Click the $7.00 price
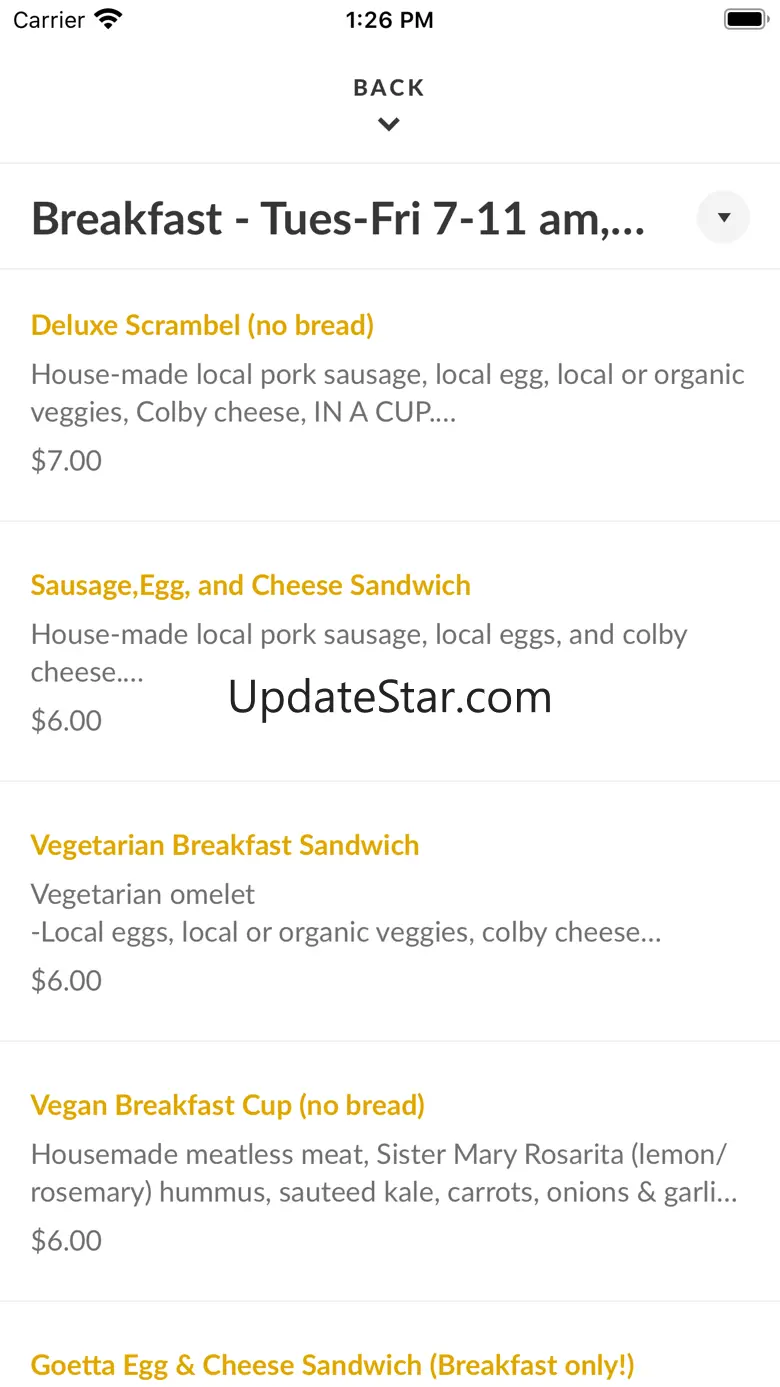This screenshot has height=1387, width=780. click(x=66, y=460)
